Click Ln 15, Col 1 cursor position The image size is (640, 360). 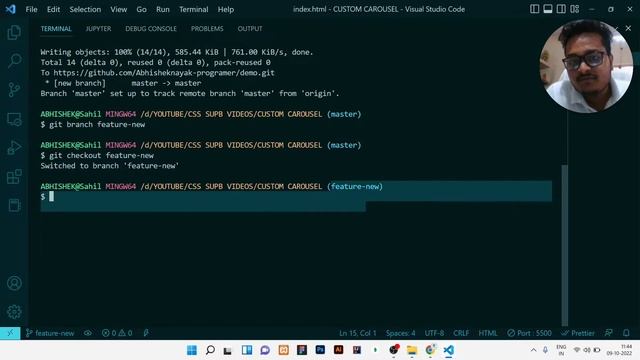coord(358,333)
